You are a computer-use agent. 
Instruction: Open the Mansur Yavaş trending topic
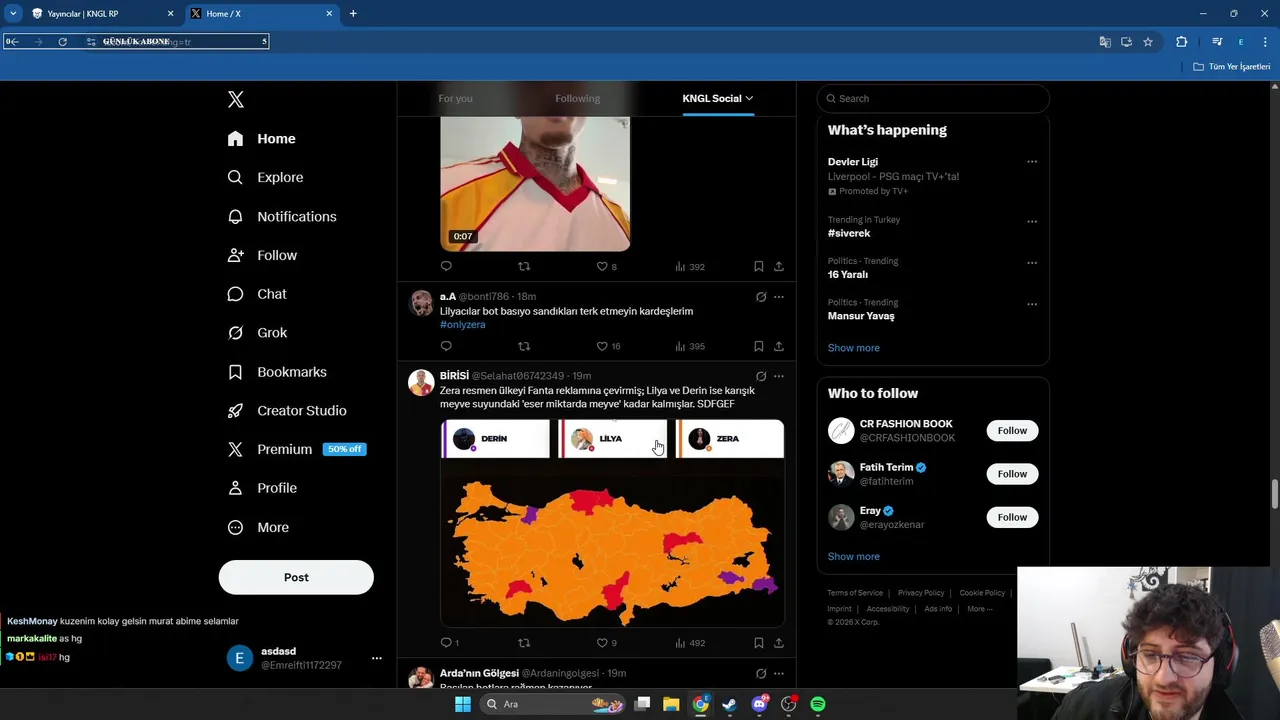(861, 316)
